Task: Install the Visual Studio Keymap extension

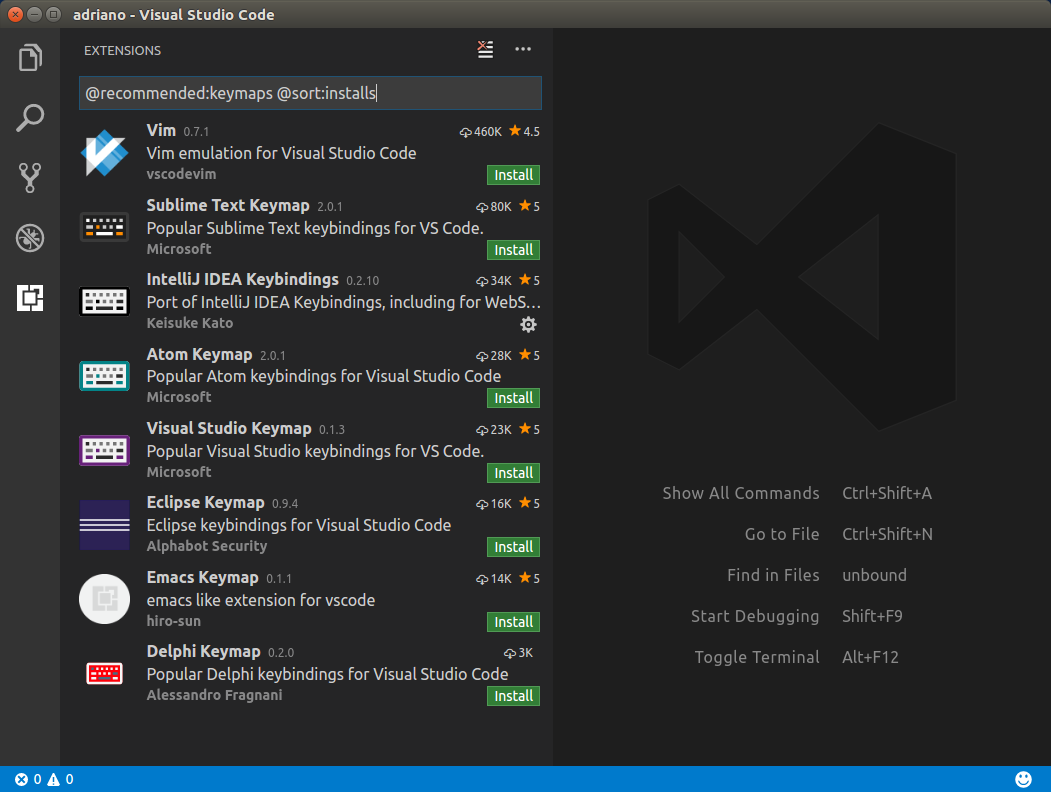Action: click(x=513, y=473)
